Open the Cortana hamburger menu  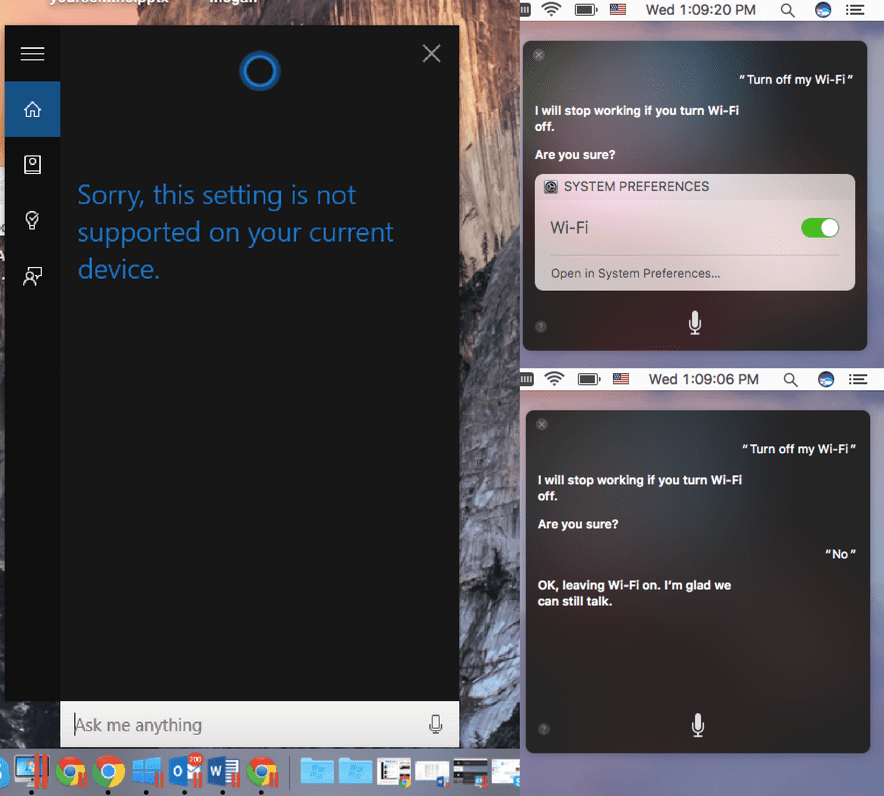[32, 54]
